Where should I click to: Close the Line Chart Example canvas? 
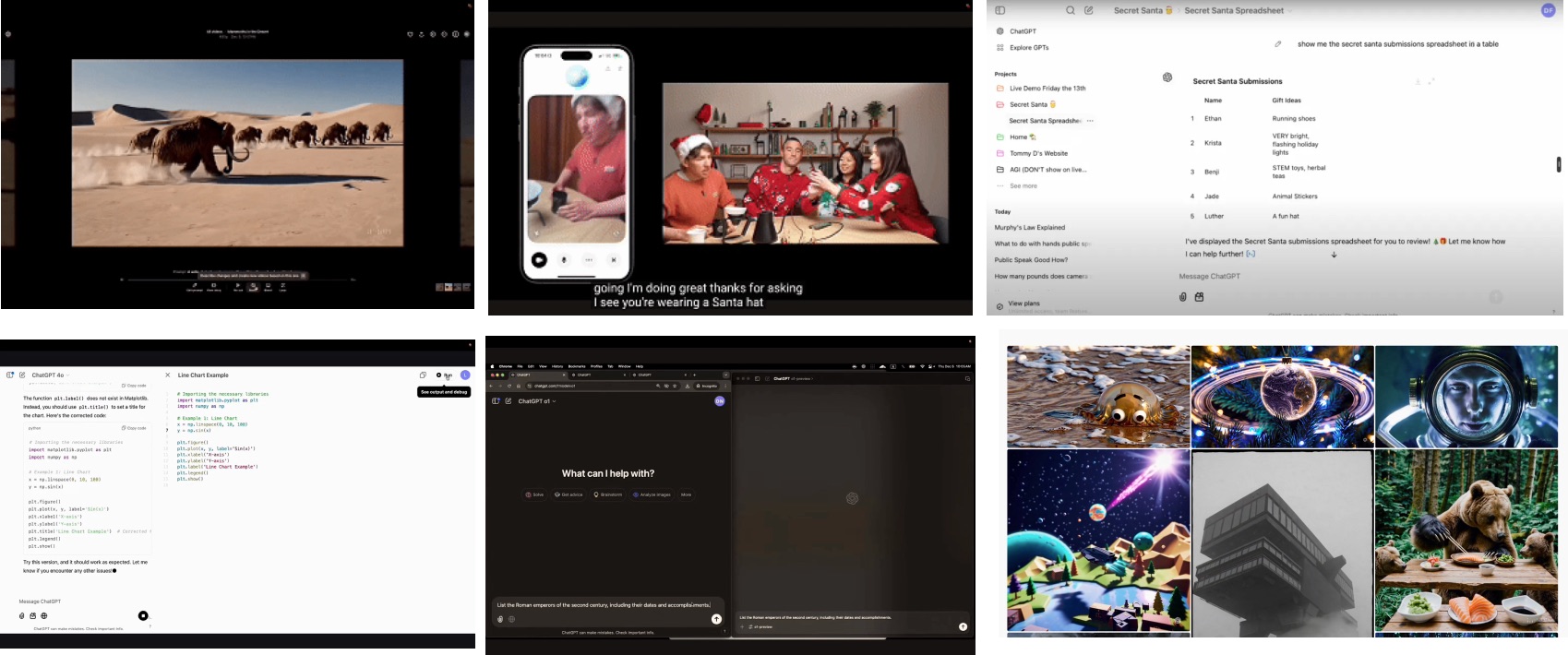coord(167,375)
